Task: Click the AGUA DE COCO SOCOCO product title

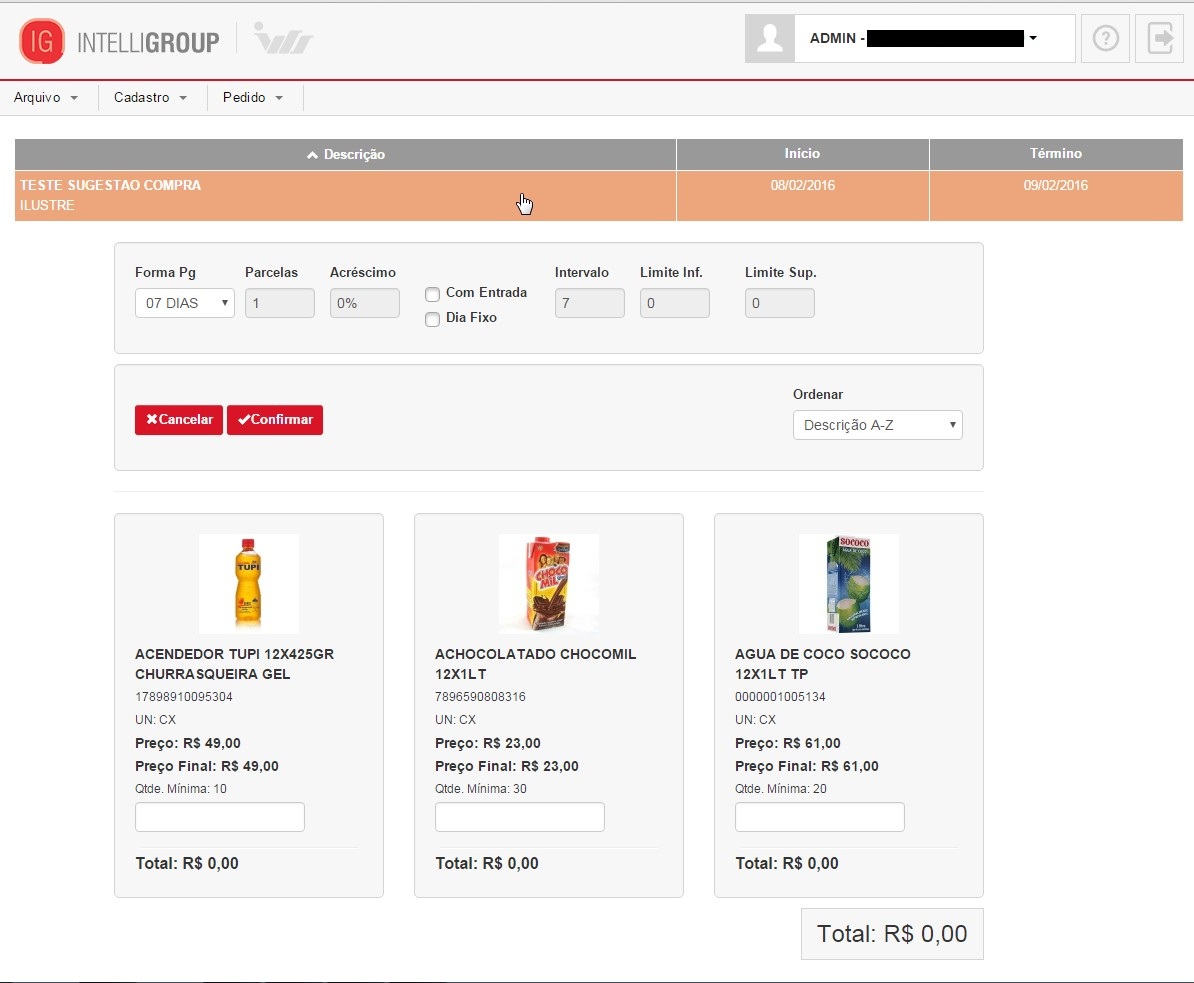Action: pos(823,664)
